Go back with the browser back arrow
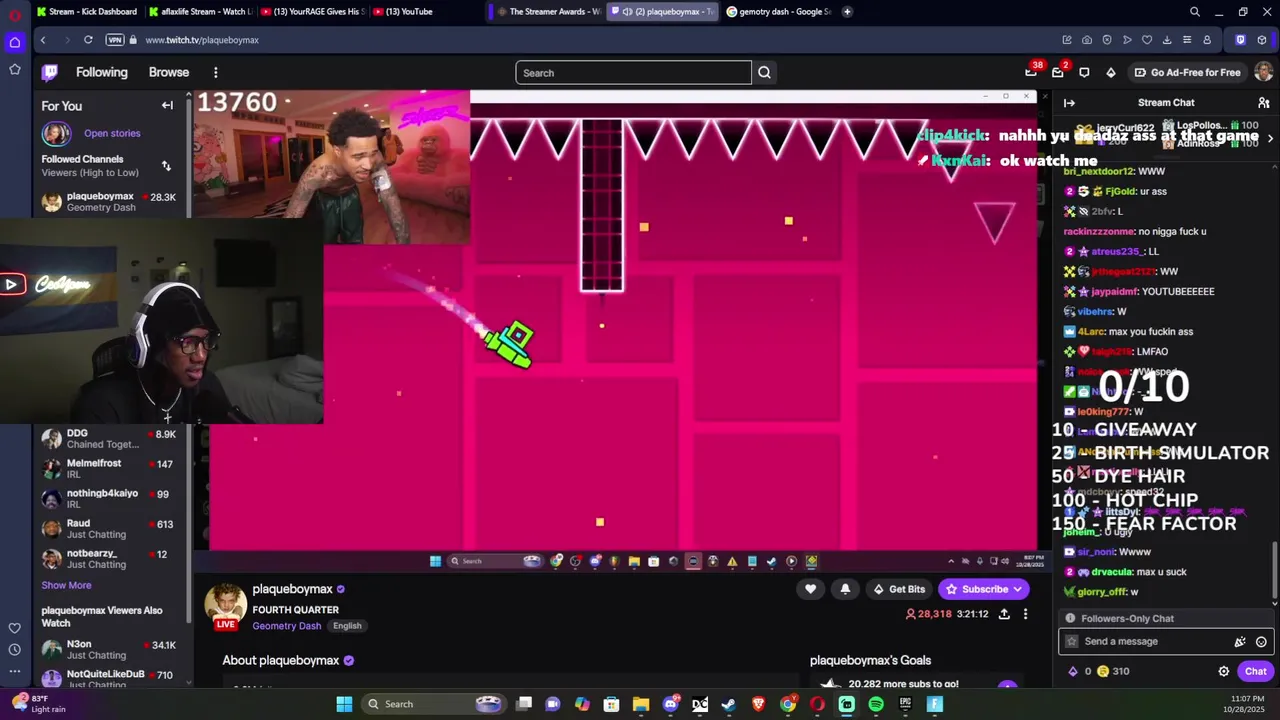 tap(43, 40)
